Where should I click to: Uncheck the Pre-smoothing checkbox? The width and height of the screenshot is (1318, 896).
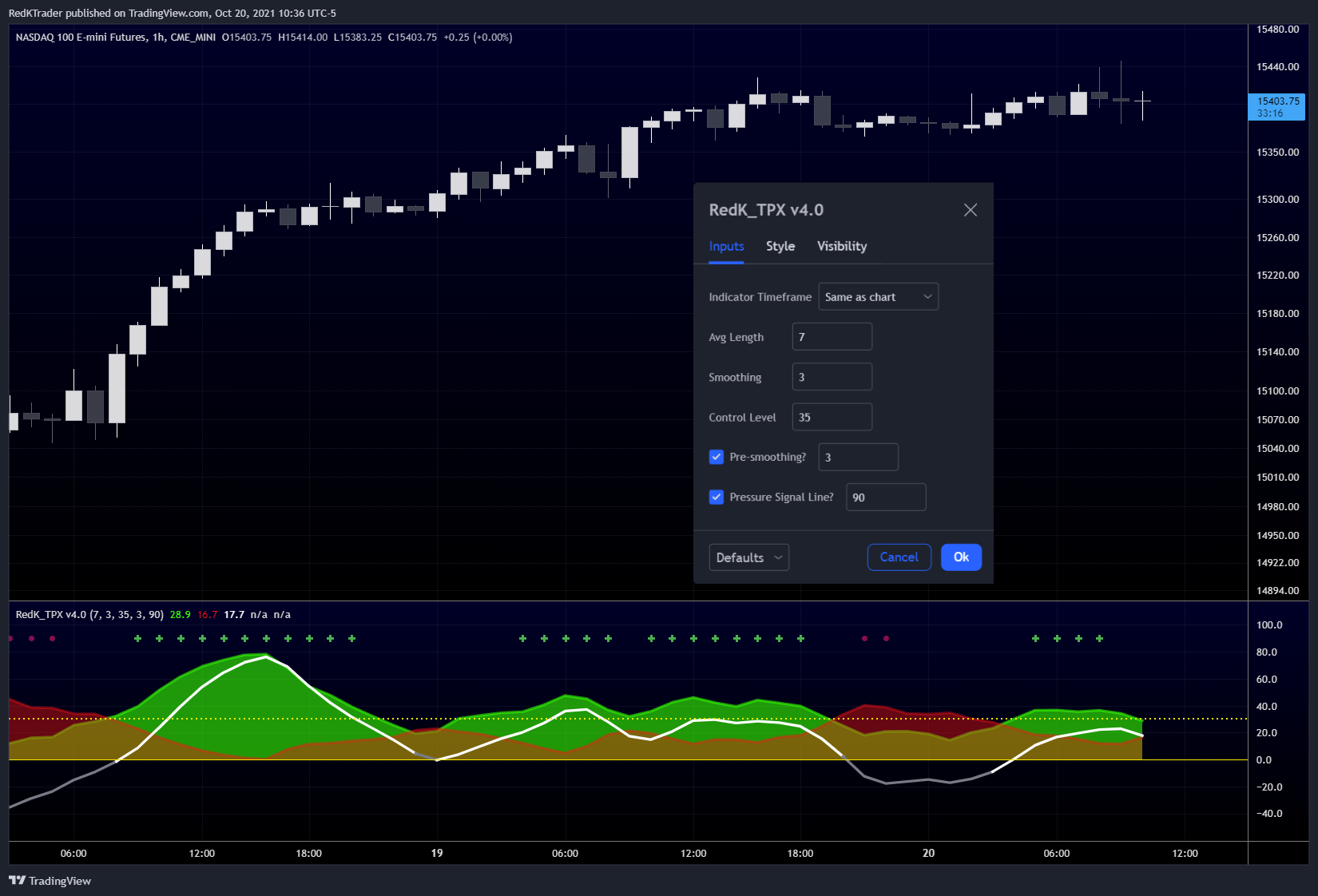pos(717,457)
